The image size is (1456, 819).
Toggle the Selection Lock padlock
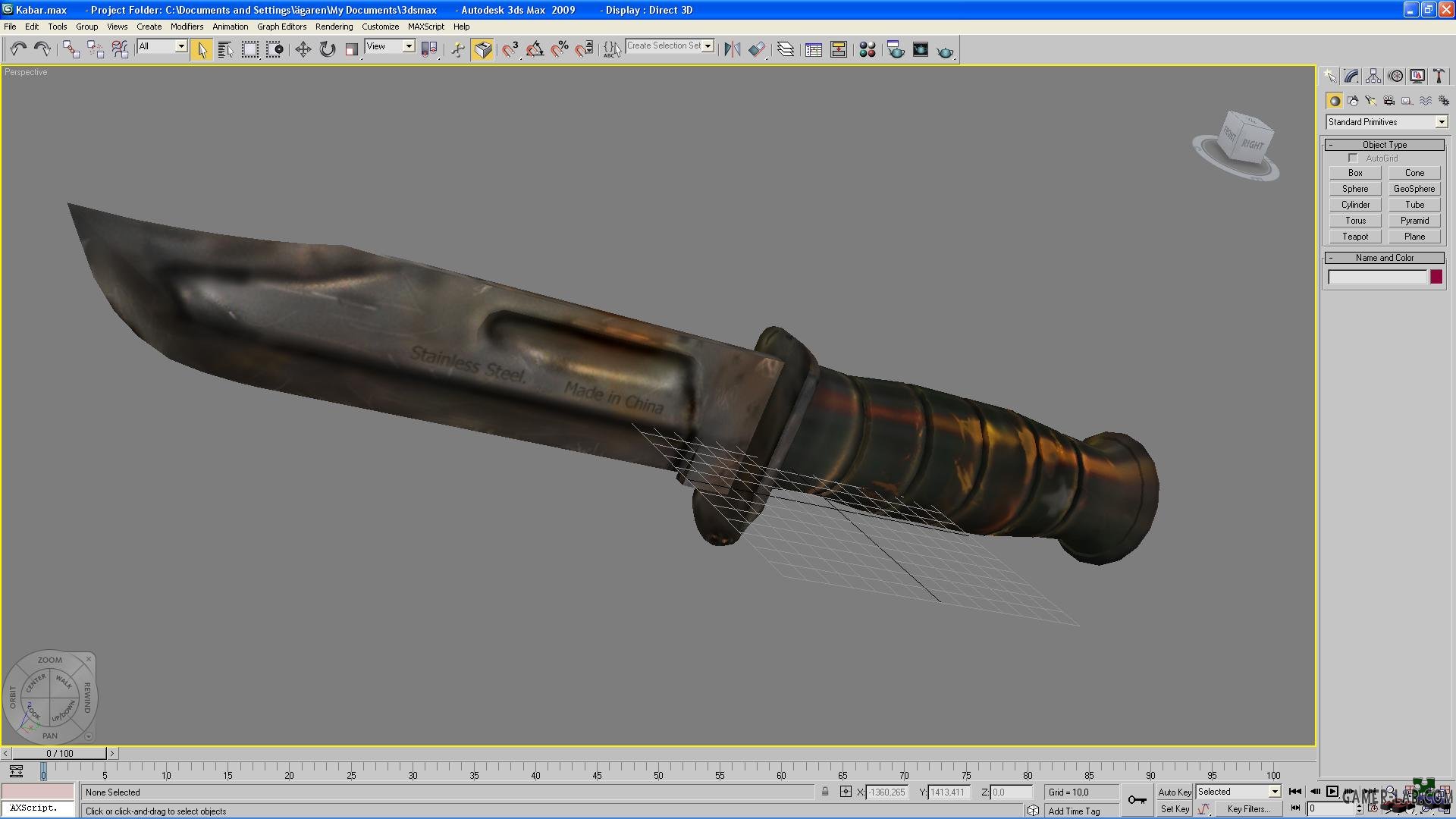(825, 792)
